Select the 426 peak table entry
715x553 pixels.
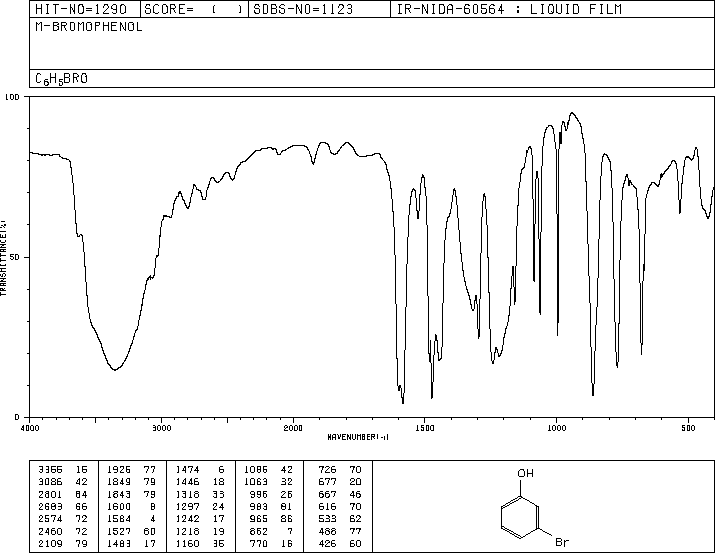click(340, 543)
